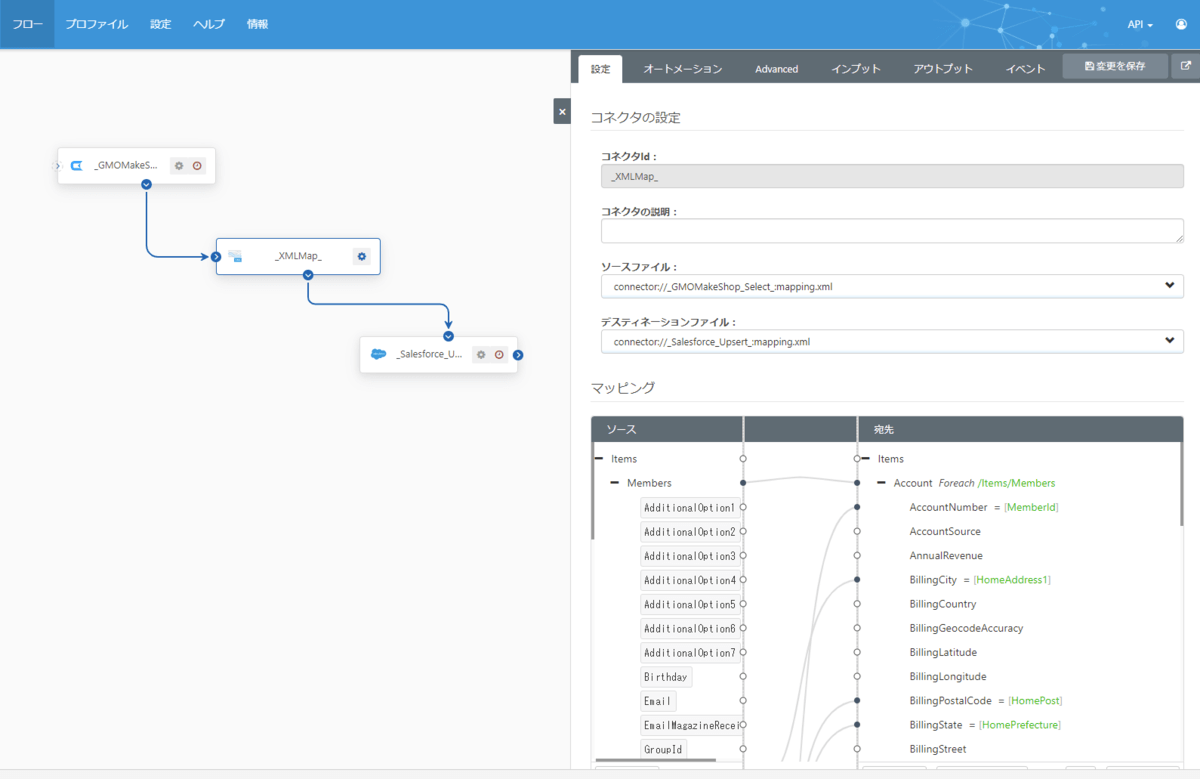Image resolution: width=1200 pixels, height=779 pixels.
Task: Open the 情報 menu
Action: click(258, 24)
